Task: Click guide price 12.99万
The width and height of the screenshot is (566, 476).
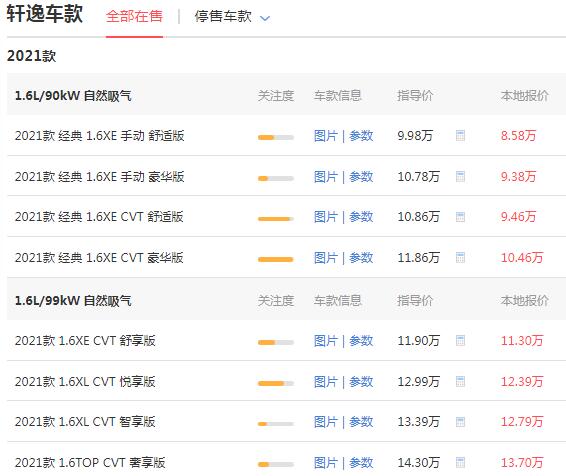Action: (419, 381)
